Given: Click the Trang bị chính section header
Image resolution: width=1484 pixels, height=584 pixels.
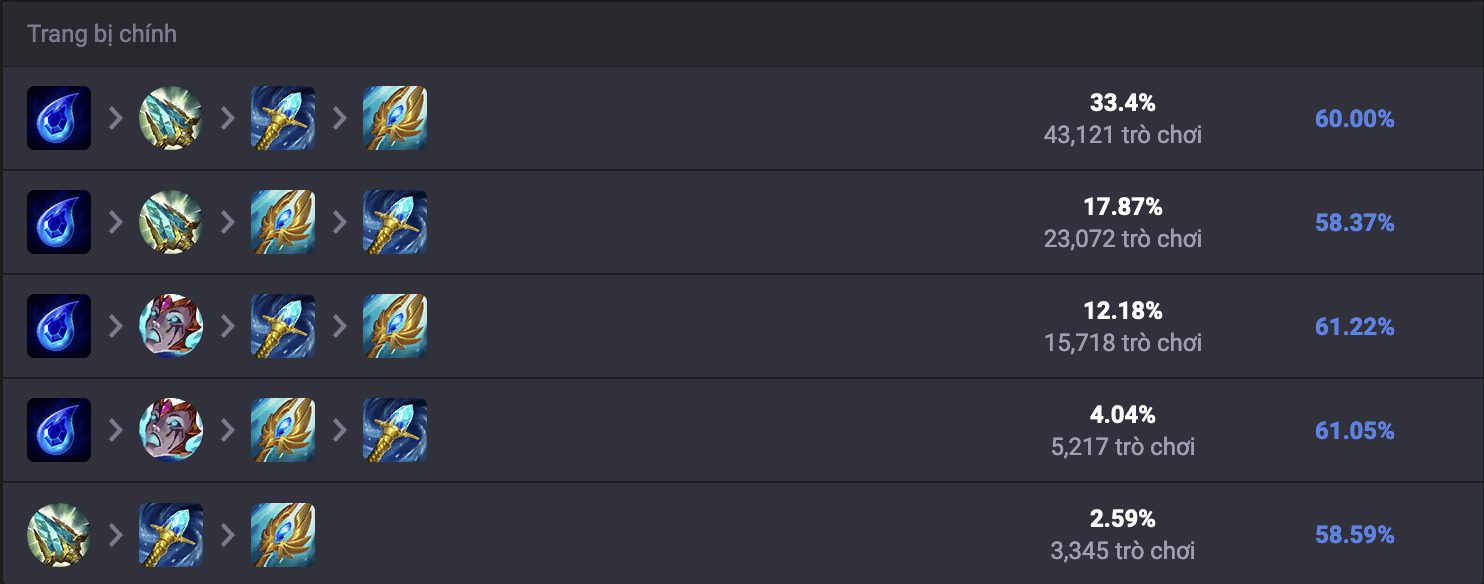Looking at the screenshot, I should (x=102, y=34).
